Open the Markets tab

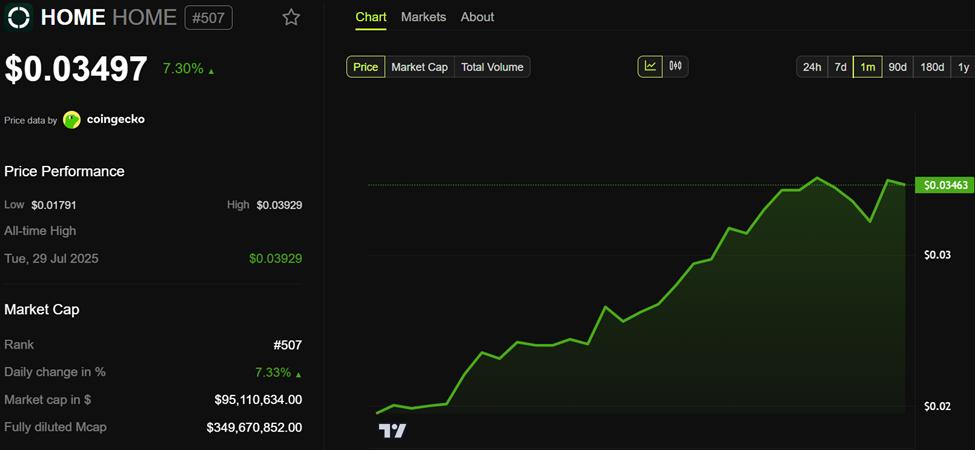click(423, 17)
